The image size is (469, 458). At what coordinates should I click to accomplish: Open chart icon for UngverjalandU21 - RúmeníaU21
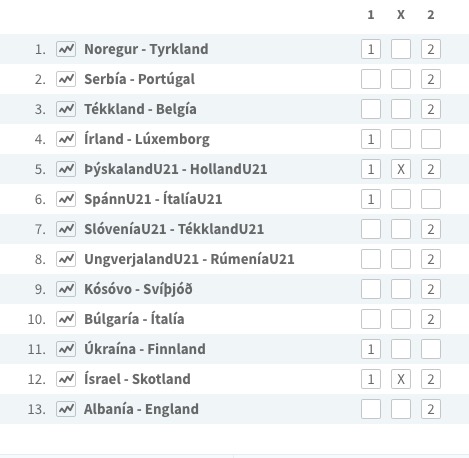66,259
